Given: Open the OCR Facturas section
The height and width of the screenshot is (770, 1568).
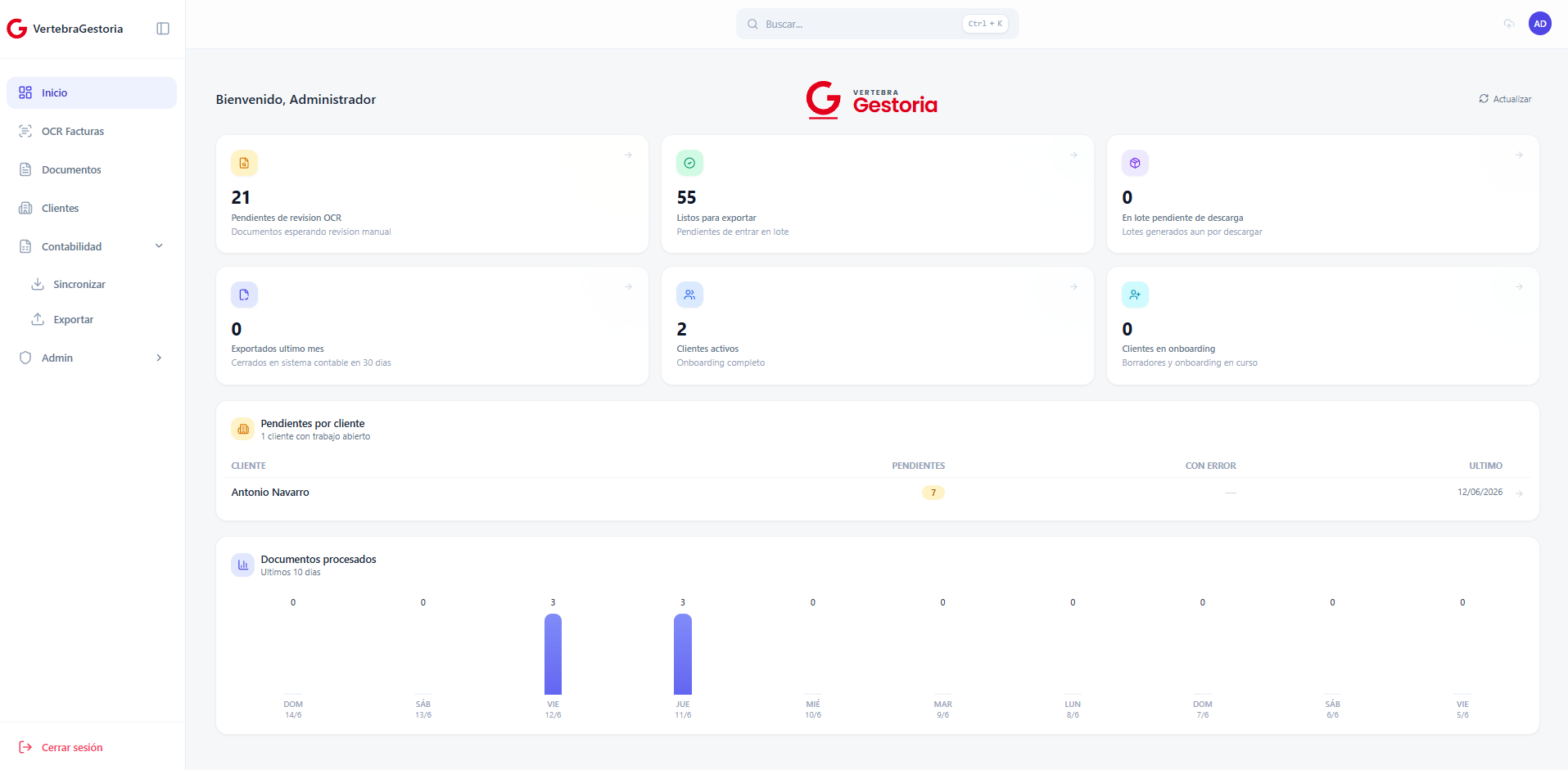Looking at the screenshot, I should coord(92,131).
